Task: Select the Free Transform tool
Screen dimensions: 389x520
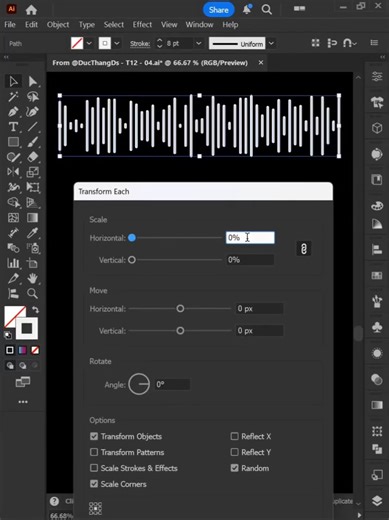Action: click(x=32, y=187)
